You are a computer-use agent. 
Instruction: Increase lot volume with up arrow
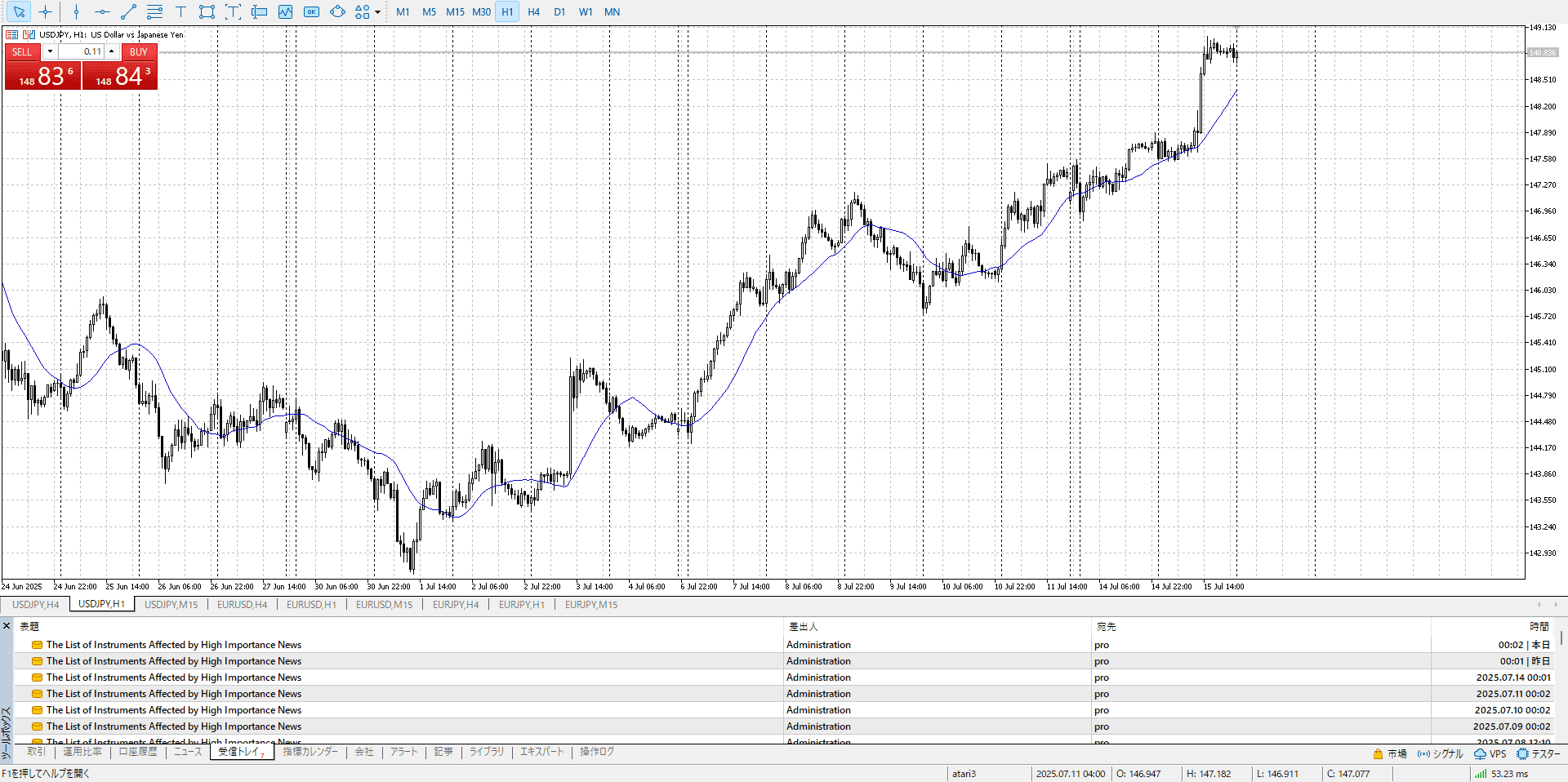click(x=112, y=51)
